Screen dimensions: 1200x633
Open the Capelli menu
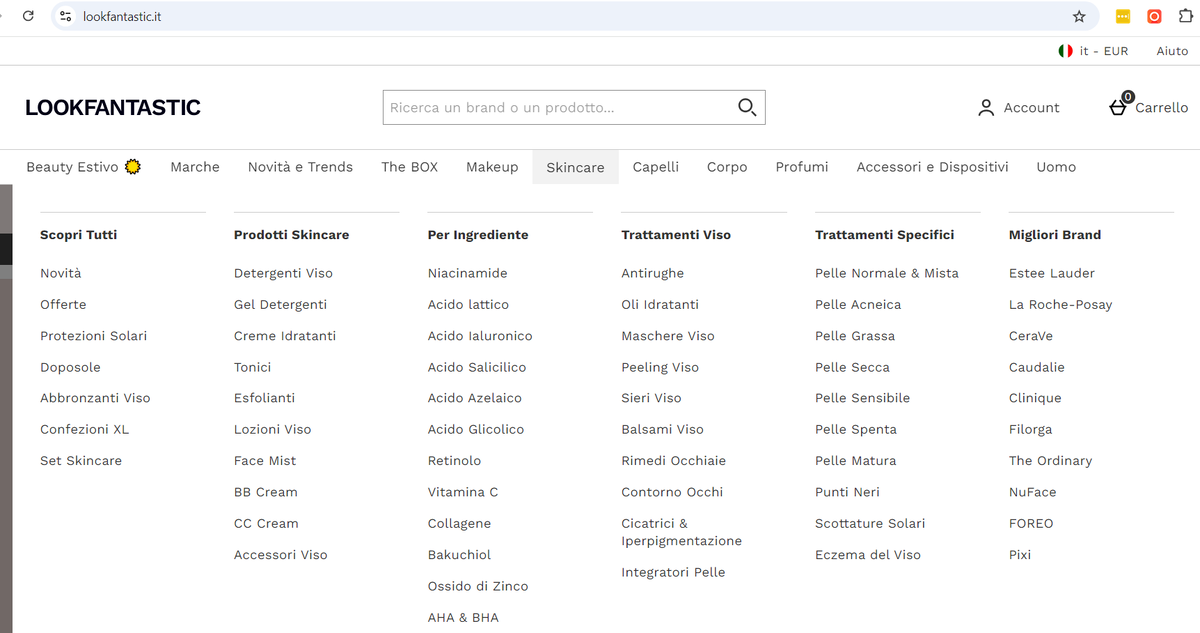[x=656, y=167]
